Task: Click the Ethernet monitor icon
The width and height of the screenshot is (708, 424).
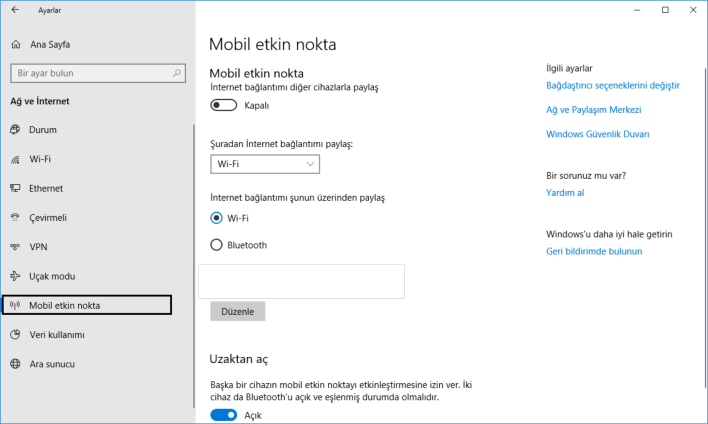Action: pos(15,188)
